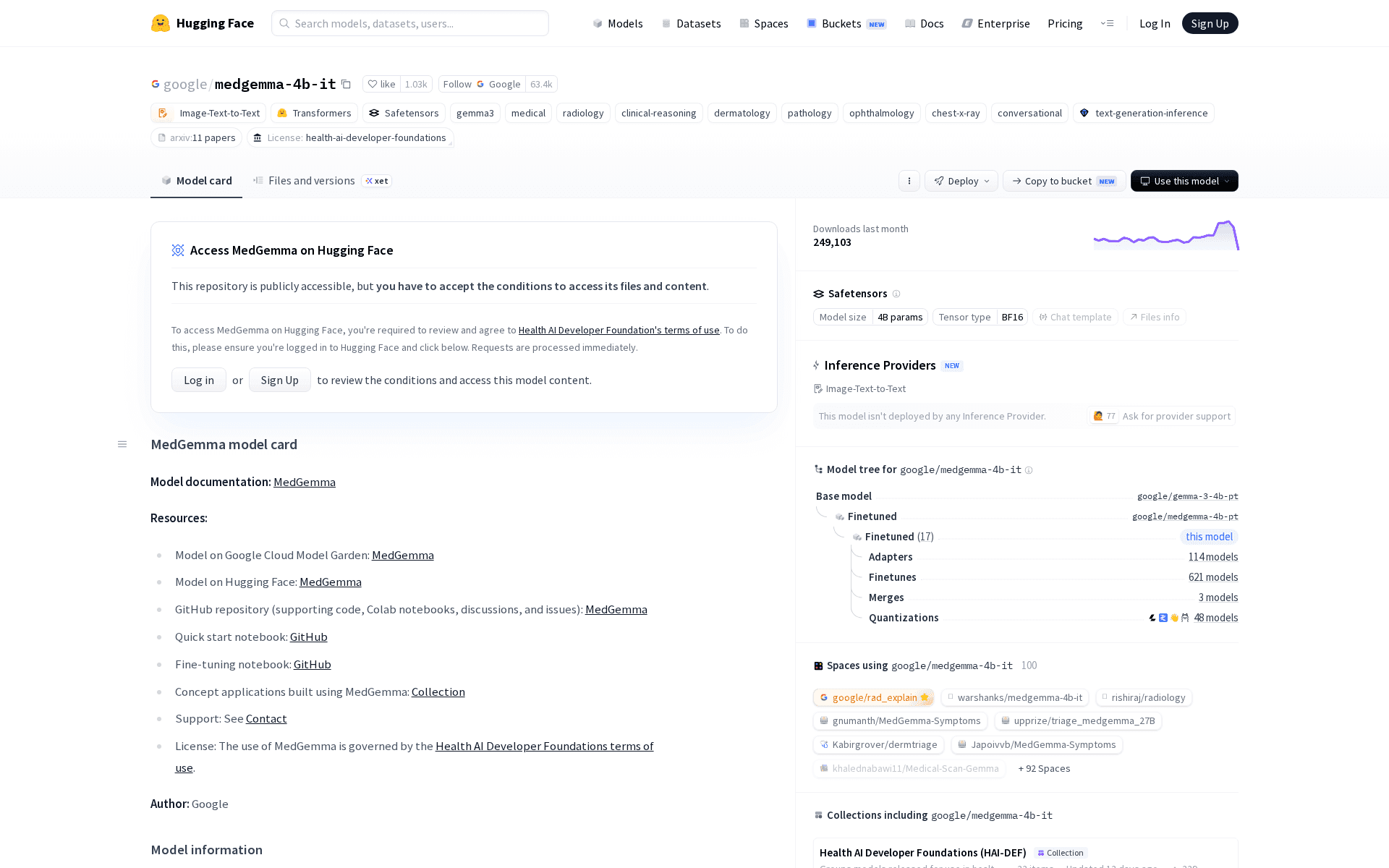Click the xet storage badge
The width and height of the screenshot is (1389, 868).
point(376,181)
